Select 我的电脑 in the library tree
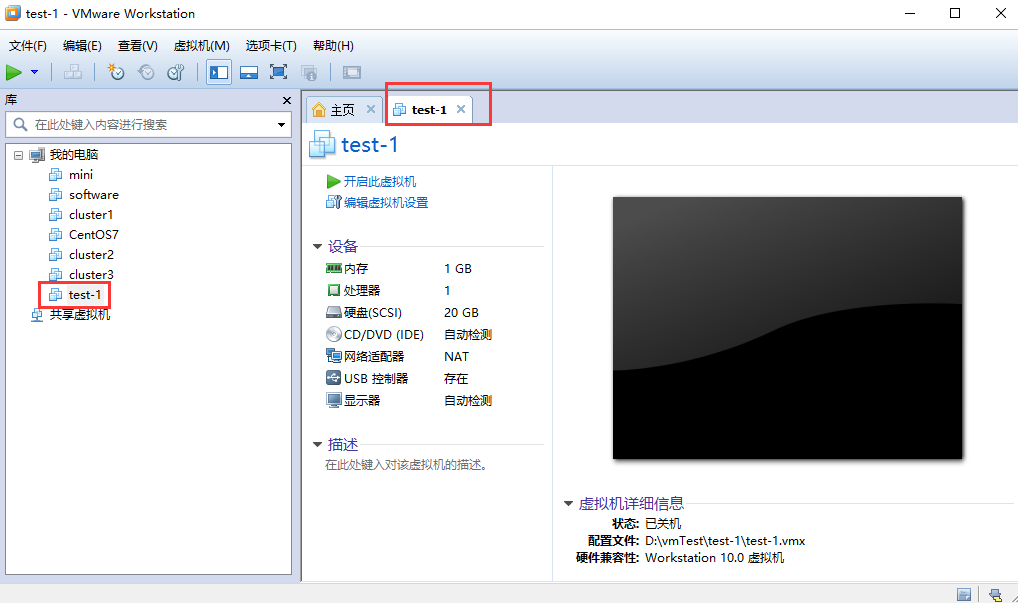 pos(73,154)
